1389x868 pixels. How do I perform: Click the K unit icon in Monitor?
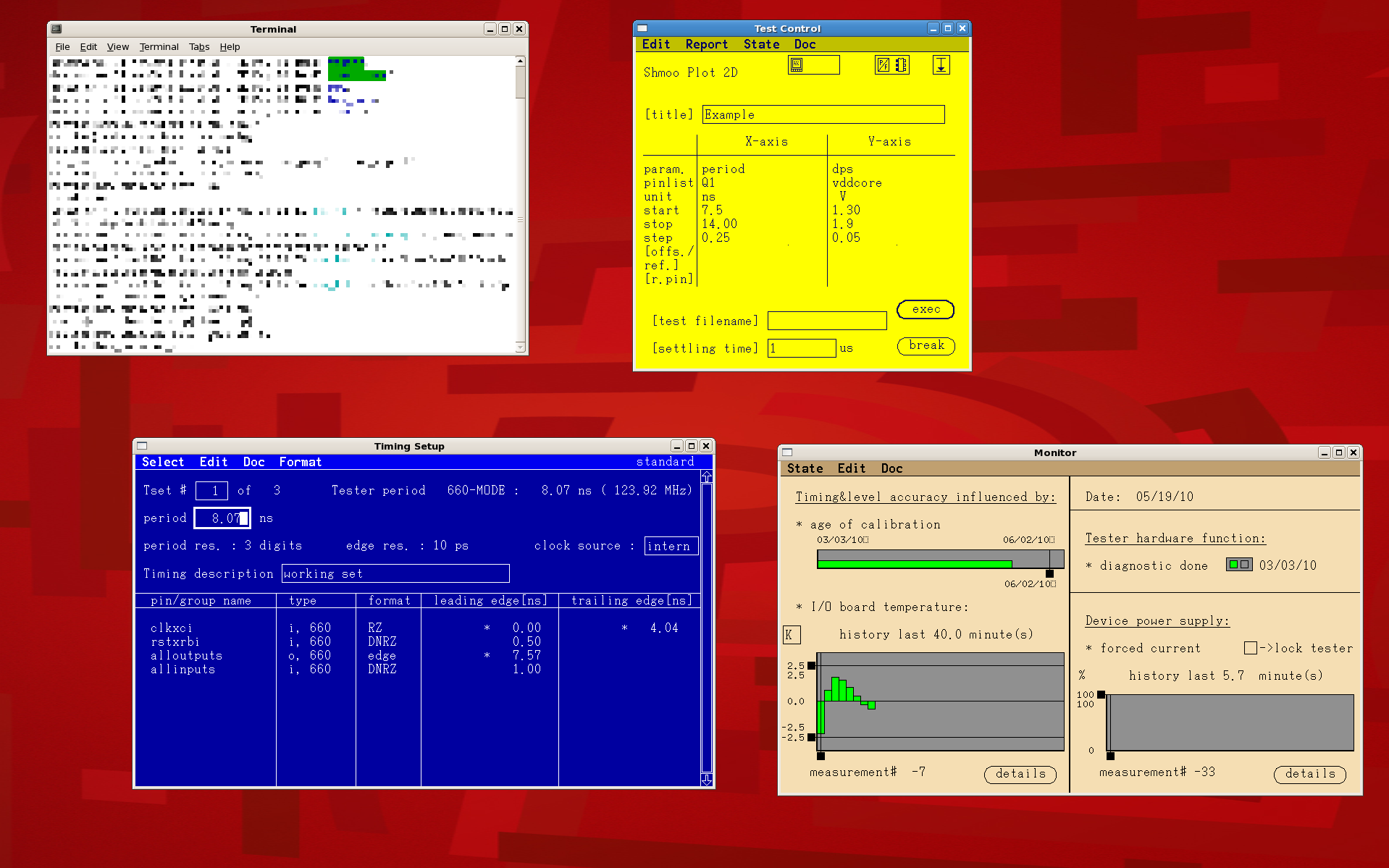coord(789,635)
